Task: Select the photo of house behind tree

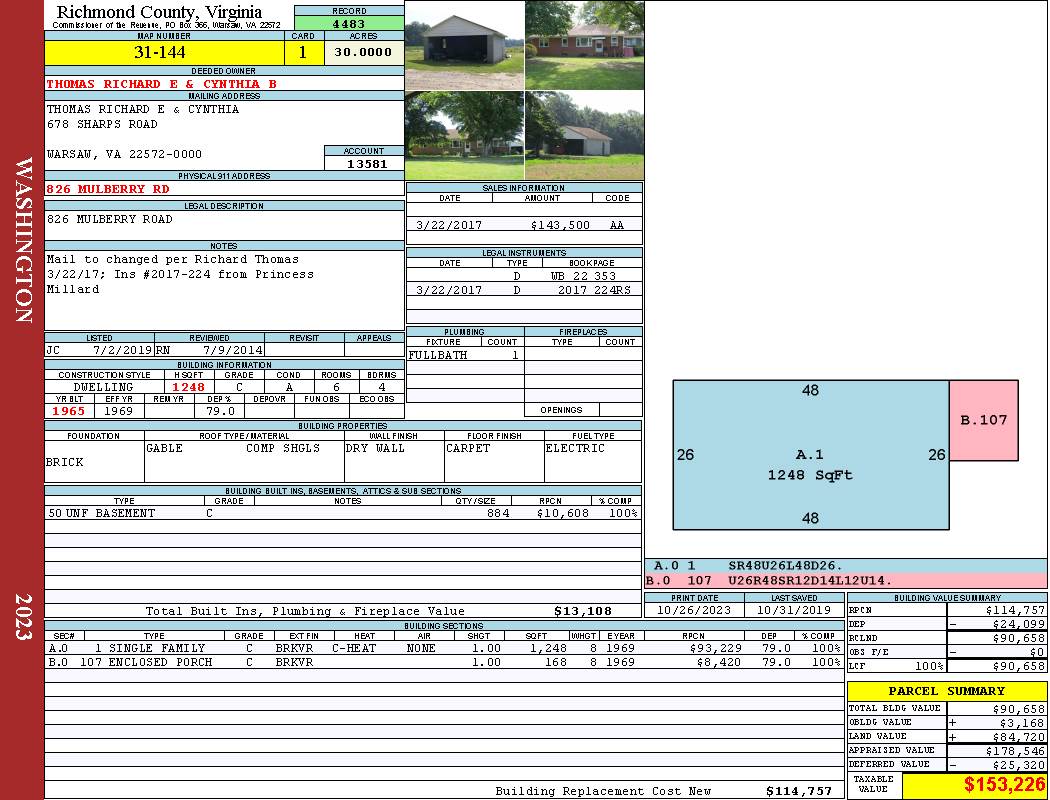Action: 465,135
